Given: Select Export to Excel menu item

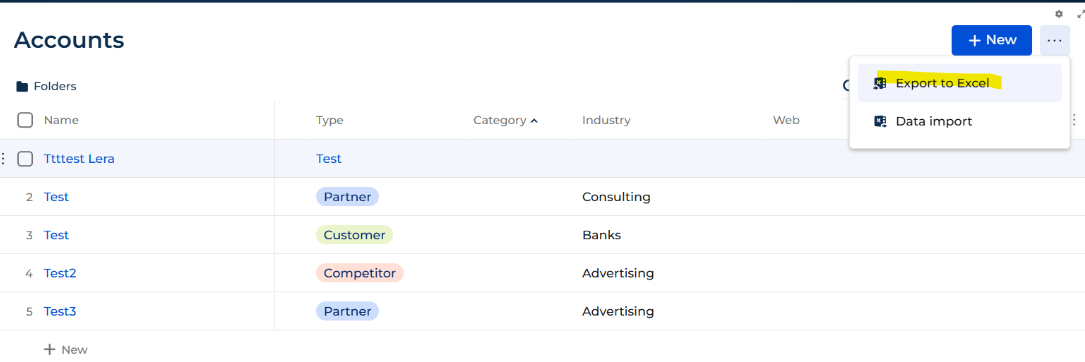Looking at the screenshot, I should tap(959, 83).
